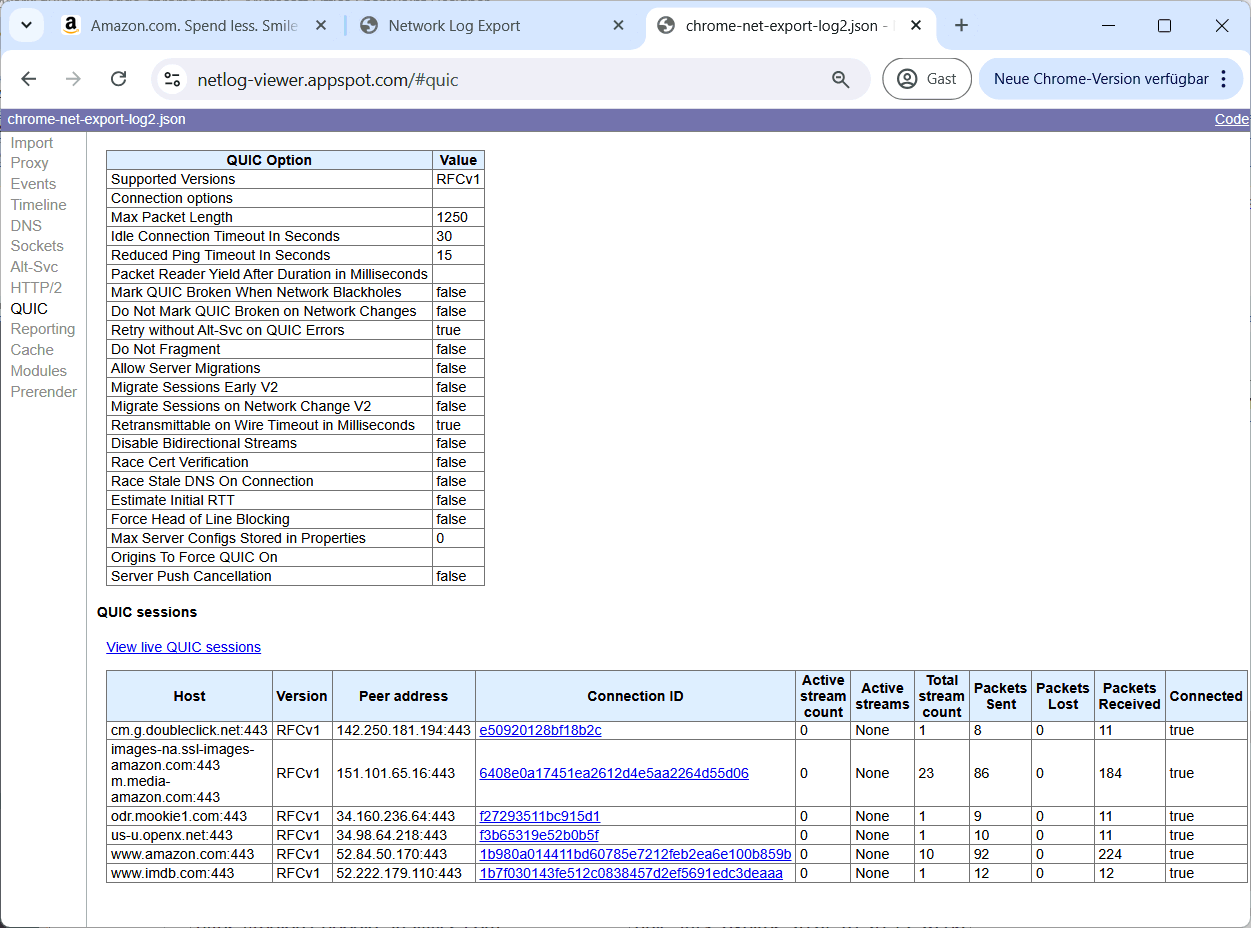Open connection ID 6408e0a17451ea2612d4e5aa2264d55d06 link
Viewport: 1251px width, 928px height.
[x=614, y=773]
